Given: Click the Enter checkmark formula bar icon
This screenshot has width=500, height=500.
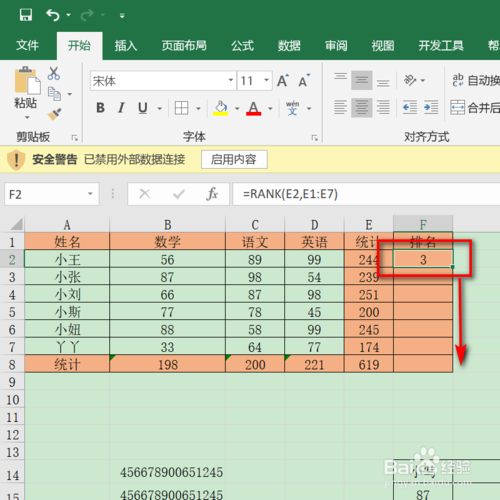Looking at the screenshot, I should point(179,194).
